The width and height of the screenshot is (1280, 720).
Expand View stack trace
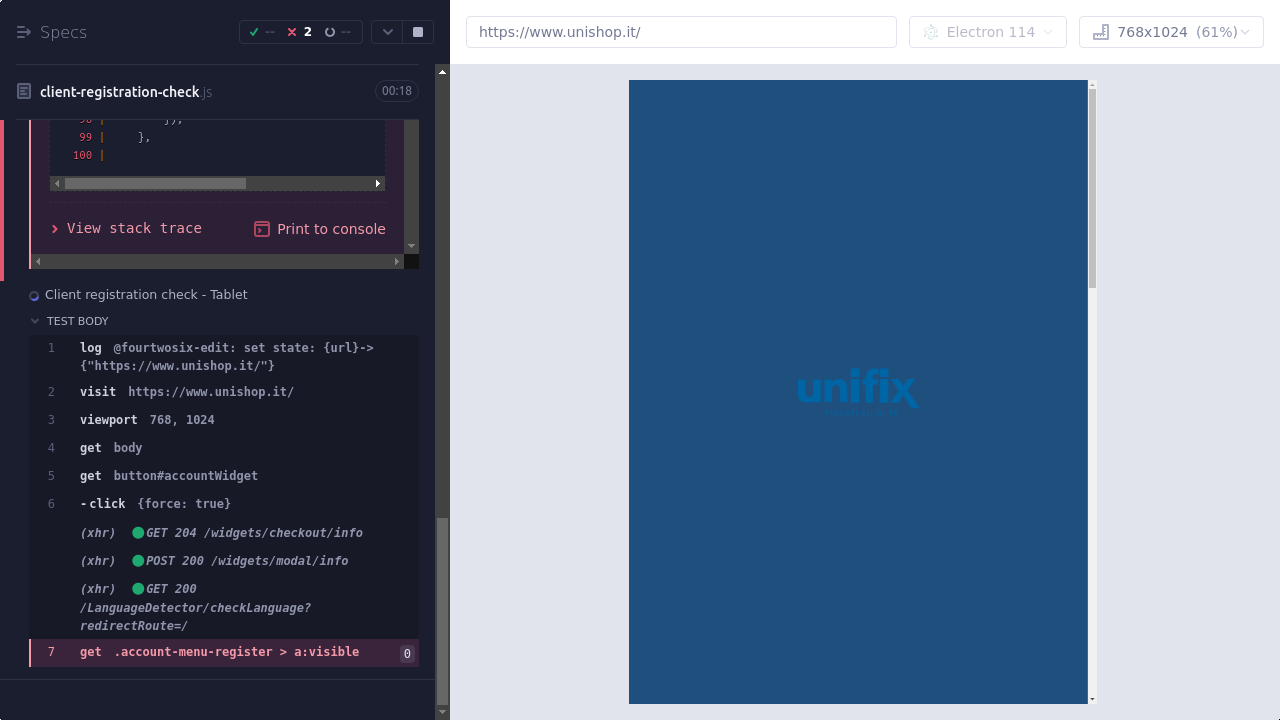pos(127,229)
